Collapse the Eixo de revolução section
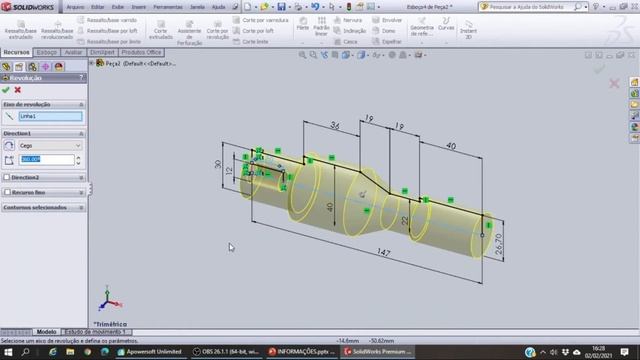Image resolution: width=640 pixels, height=360 pixels. 81,104
